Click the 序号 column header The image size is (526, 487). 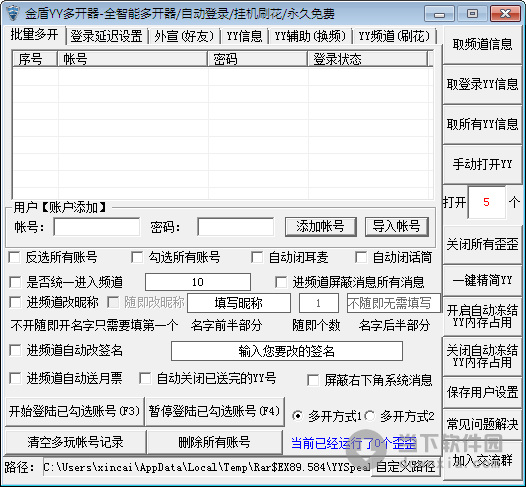click(x=35, y=59)
